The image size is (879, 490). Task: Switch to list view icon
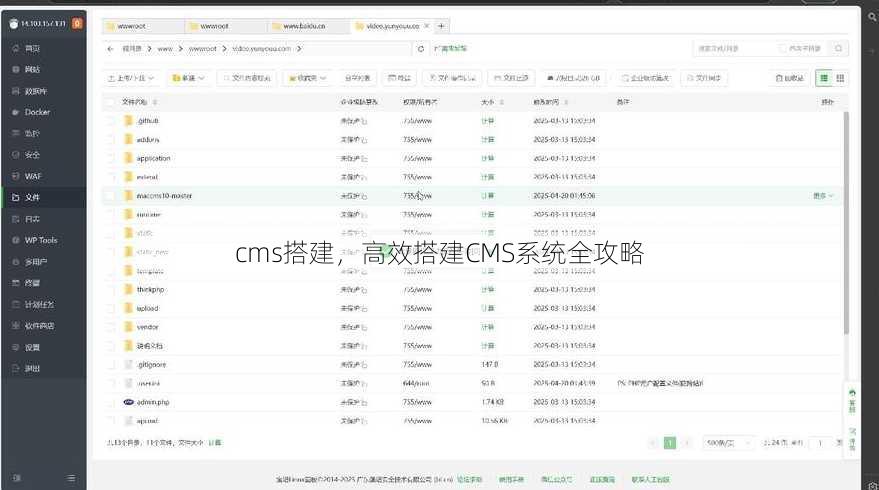(824, 78)
